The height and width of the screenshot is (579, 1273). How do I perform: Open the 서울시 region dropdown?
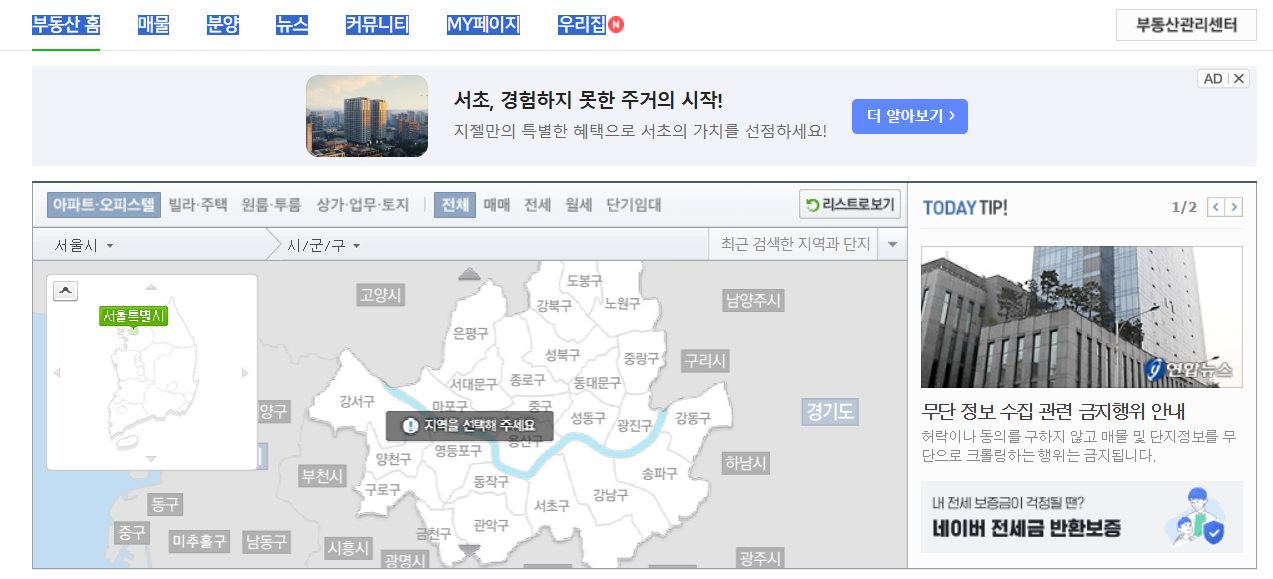point(81,243)
